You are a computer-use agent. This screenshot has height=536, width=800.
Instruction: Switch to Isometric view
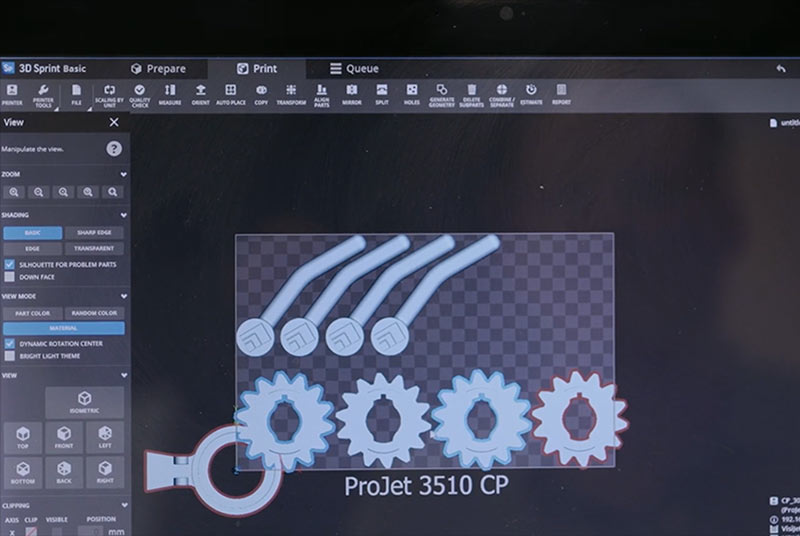[85, 402]
